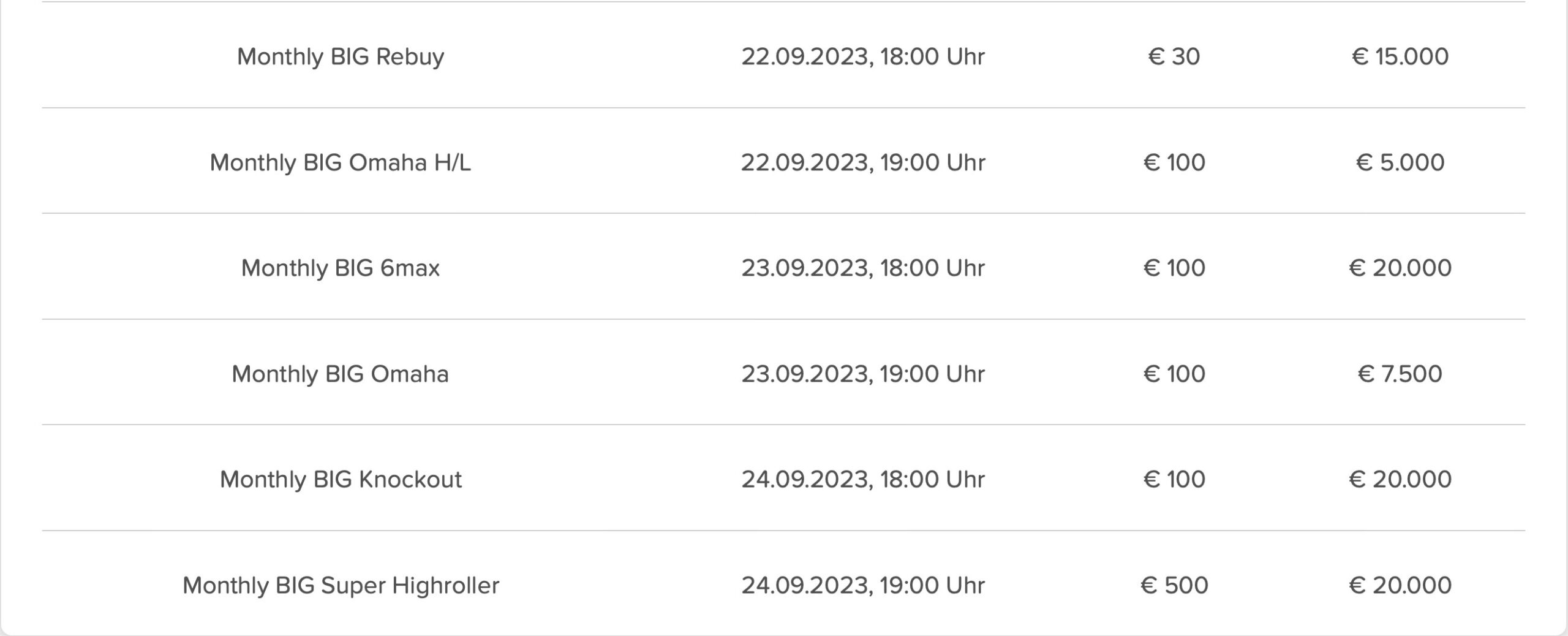Select the Monthly BIG Omaha tournament

(341, 374)
